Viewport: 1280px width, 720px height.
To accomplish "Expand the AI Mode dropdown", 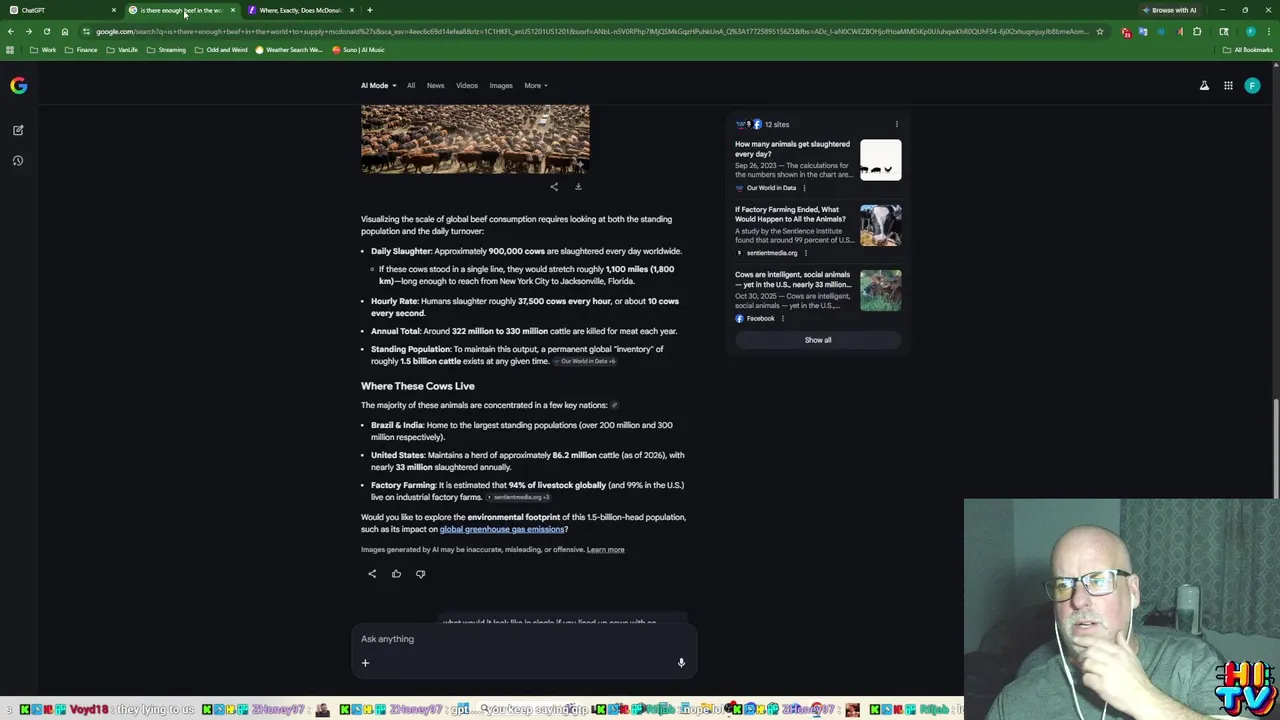I will [378, 85].
